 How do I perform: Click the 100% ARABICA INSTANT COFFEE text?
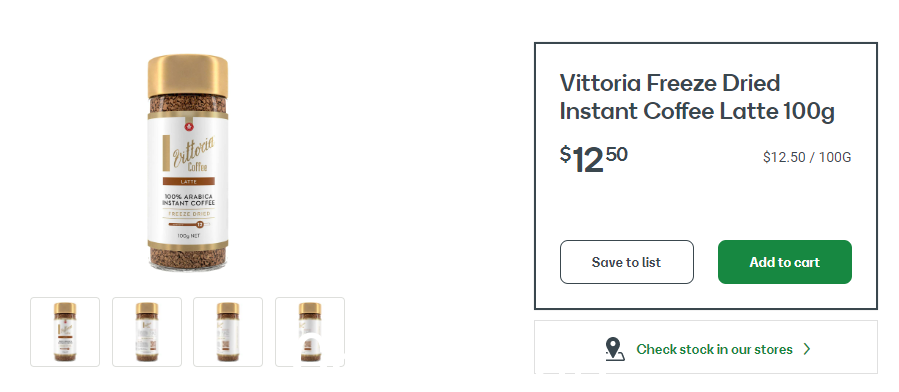coord(189,200)
